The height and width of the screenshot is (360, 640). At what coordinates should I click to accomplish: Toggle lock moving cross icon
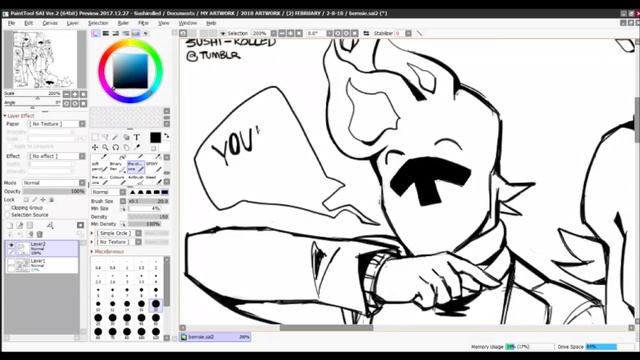click(43, 200)
